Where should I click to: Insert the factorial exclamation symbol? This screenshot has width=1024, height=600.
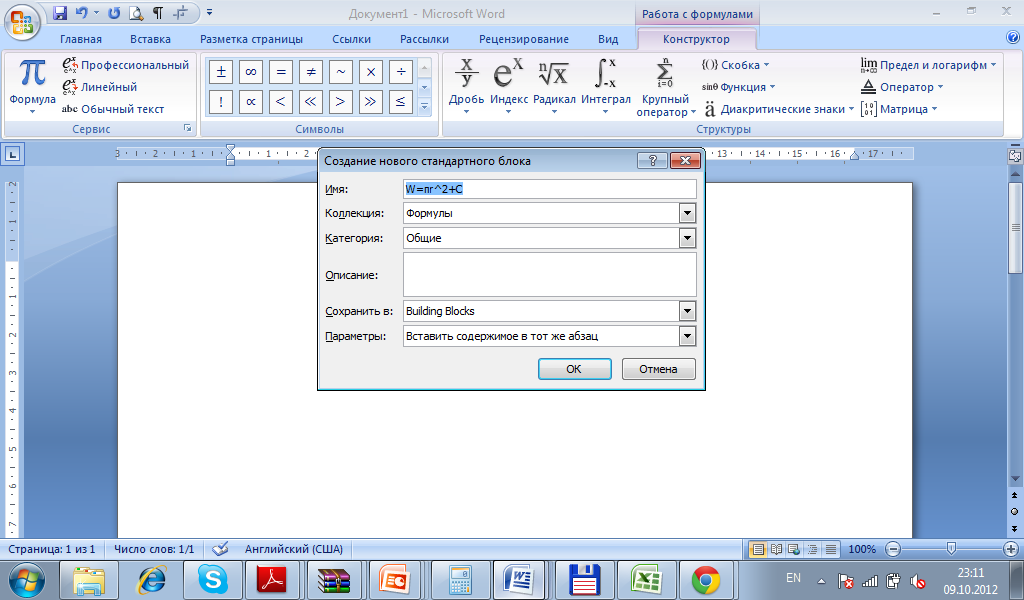click(221, 102)
